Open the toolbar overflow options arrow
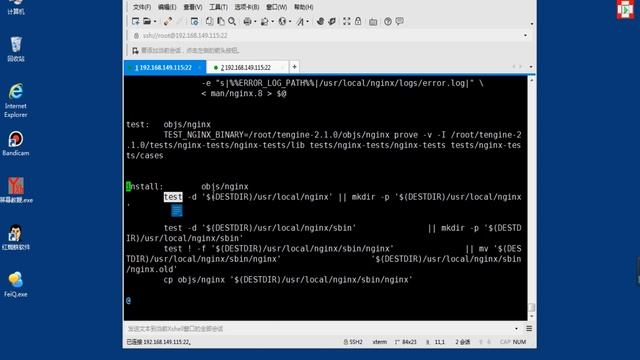 coord(531,24)
